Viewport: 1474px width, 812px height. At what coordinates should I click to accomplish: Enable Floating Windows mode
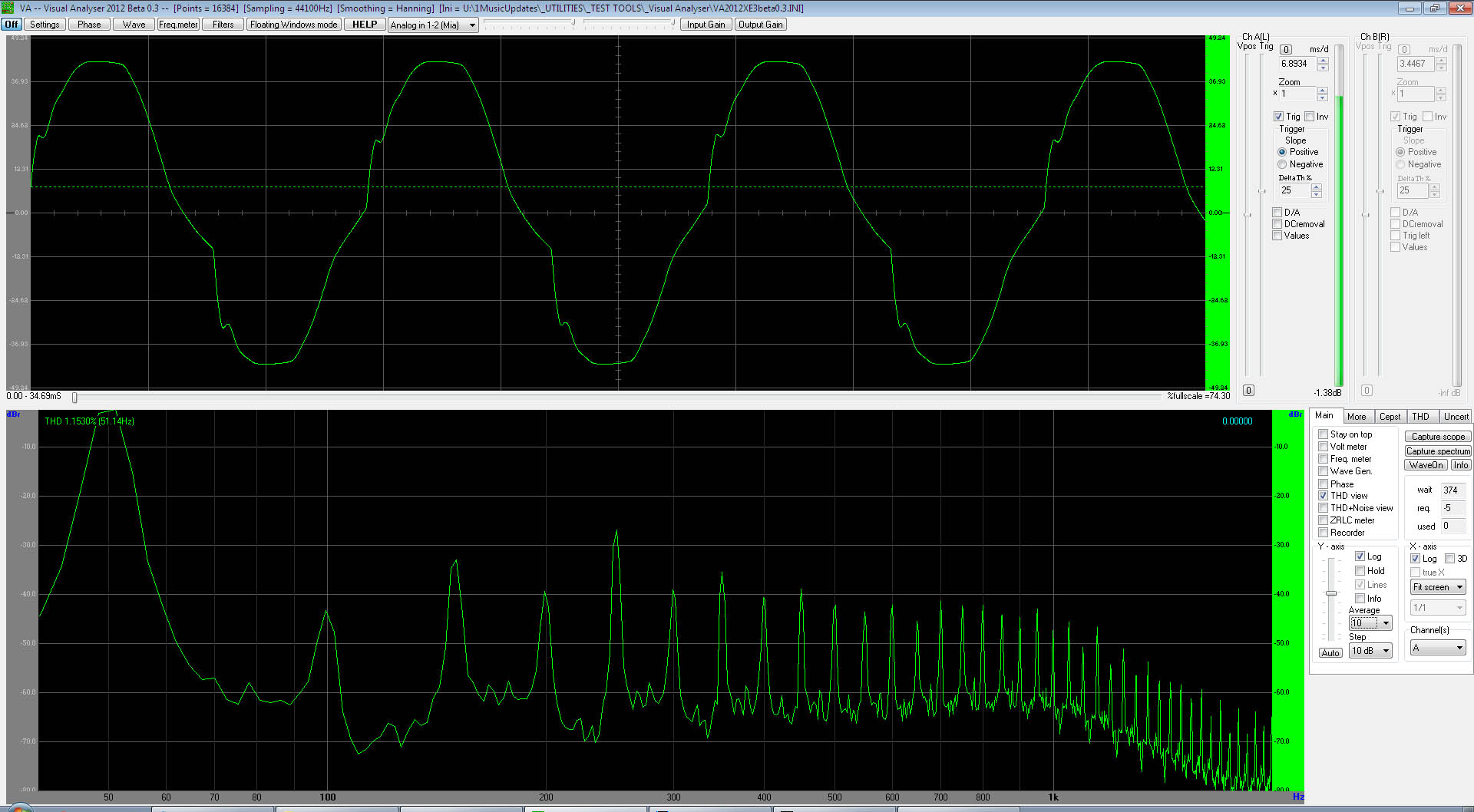click(x=293, y=25)
